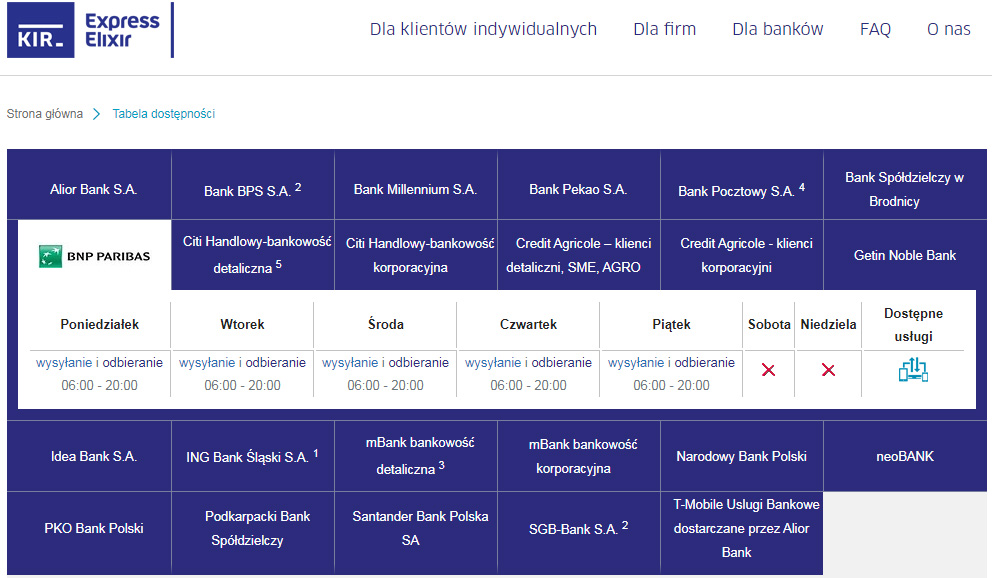
Task: Expand Credit Agricole klienci detaliczni, SME, AGRO
Action: tap(579, 255)
